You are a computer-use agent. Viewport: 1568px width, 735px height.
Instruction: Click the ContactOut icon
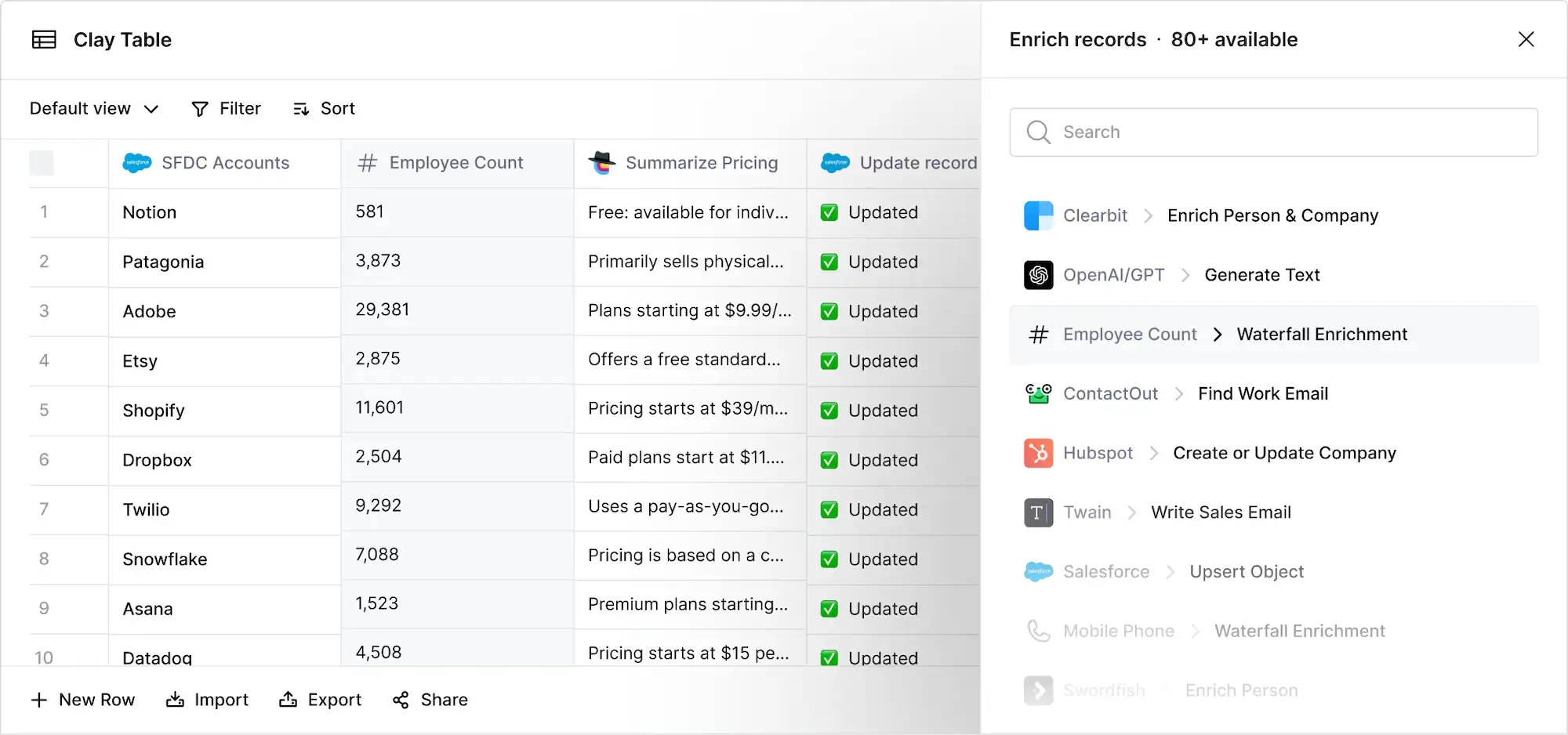pyautogui.click(x=1038, y=393)
